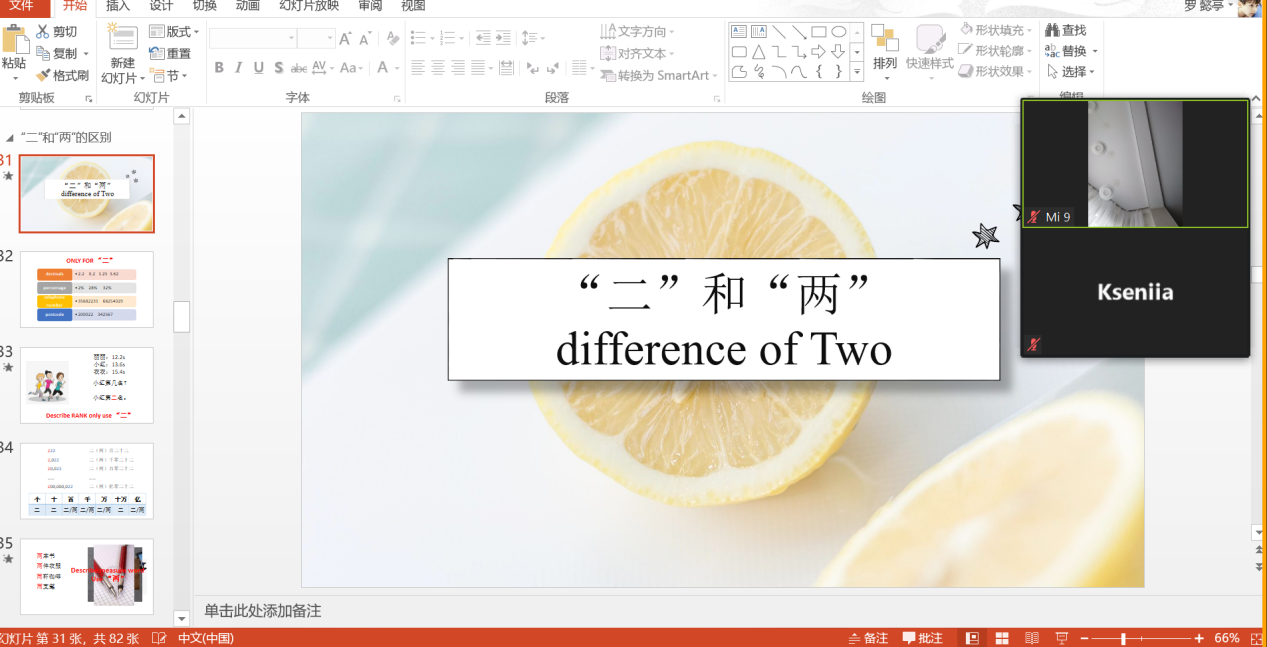The image size is (1267, 647).
Task: Open the Shape Effects (形状效果) dropdown
Action: 996,72
